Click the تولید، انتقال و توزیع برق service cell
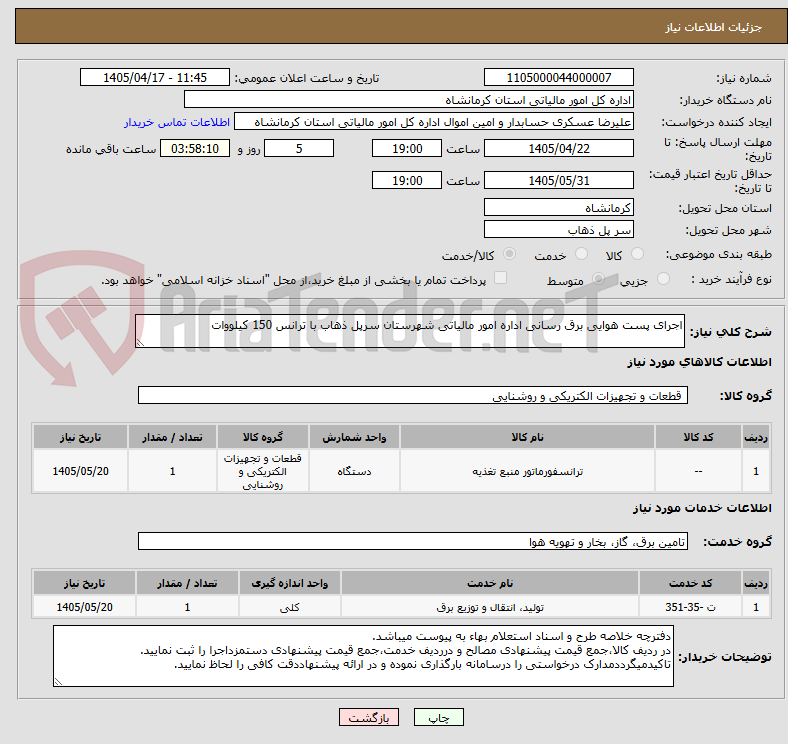Image resolution: width=788 pixels, height=744 pixels. coord(490,607)
